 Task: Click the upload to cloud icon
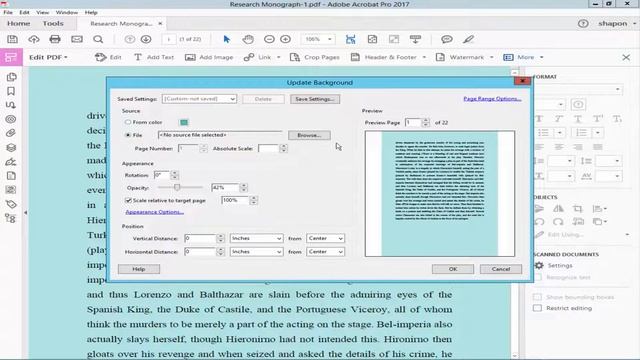pyautogui.click(x=34, y=39)
